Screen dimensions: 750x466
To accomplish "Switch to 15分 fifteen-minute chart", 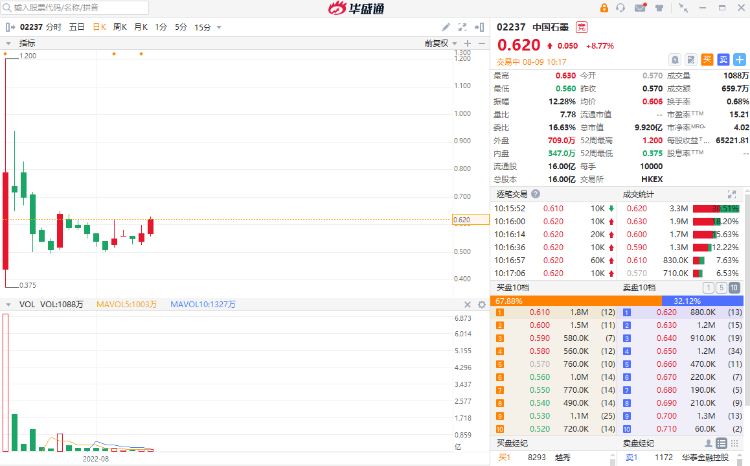I will [202, 27].
